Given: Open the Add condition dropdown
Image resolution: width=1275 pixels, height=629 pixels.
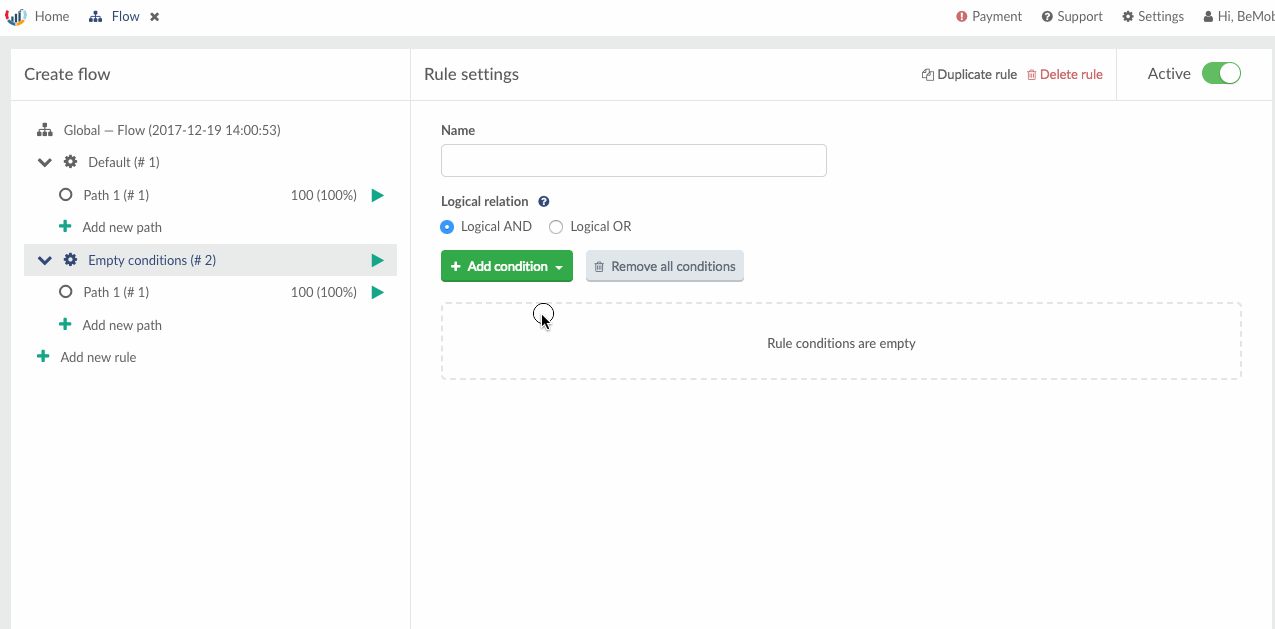Looking at the screenshot, I should tap(507, 266).
